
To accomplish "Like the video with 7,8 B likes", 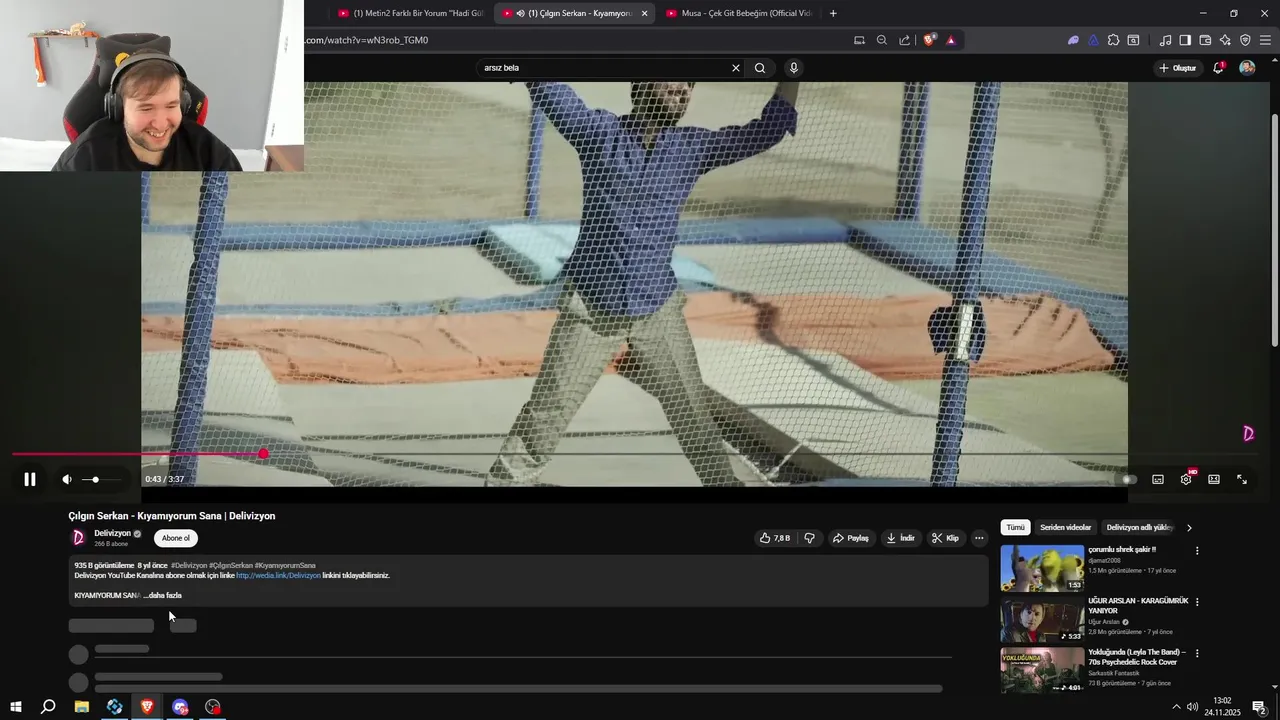I will pos(775,538).
